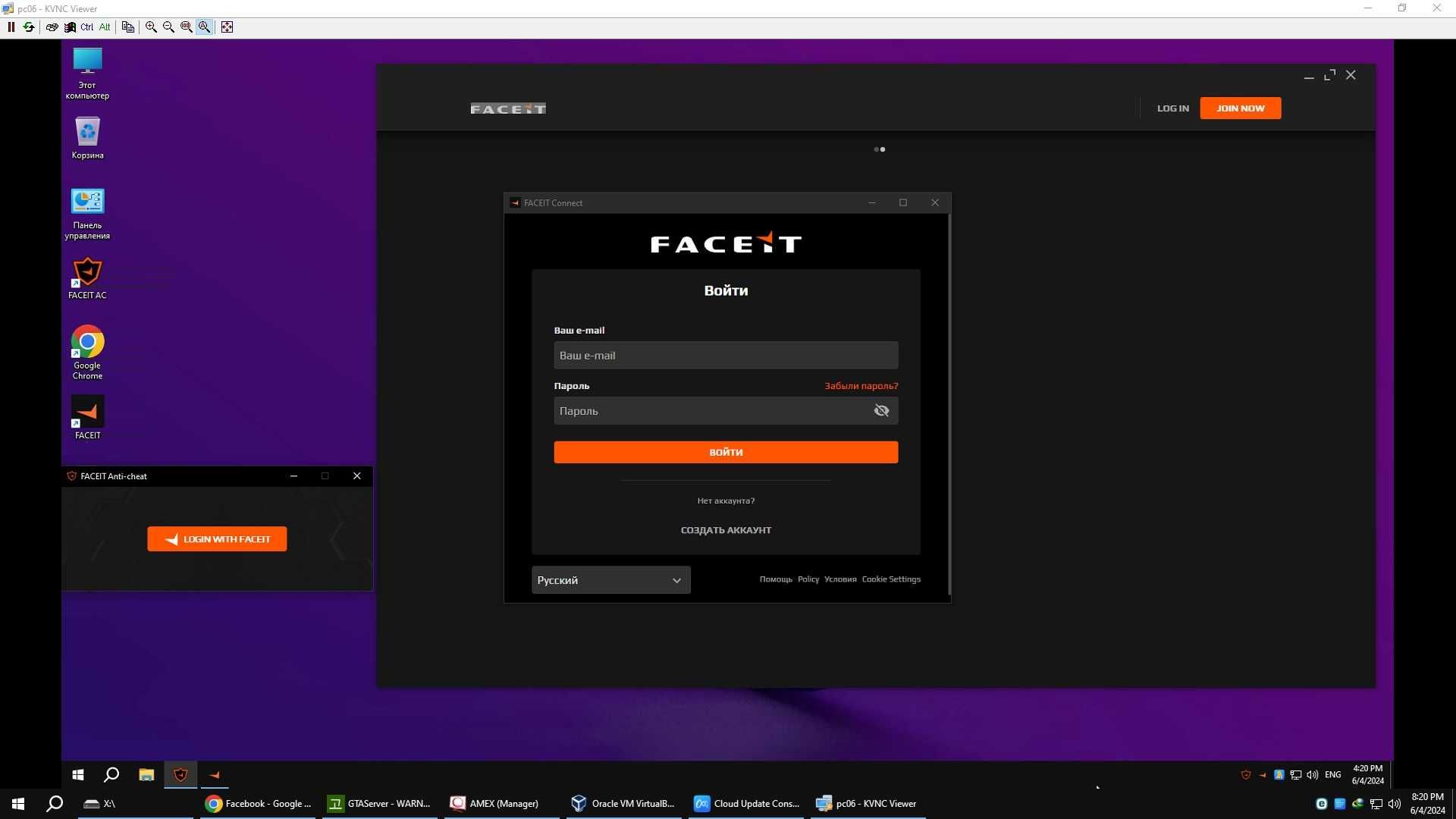The width and height of the screenshot is (1456, 819).
Task: Click LOGIN WITH FACEIT in Anti-cheat window
Action: pos(217,539)
